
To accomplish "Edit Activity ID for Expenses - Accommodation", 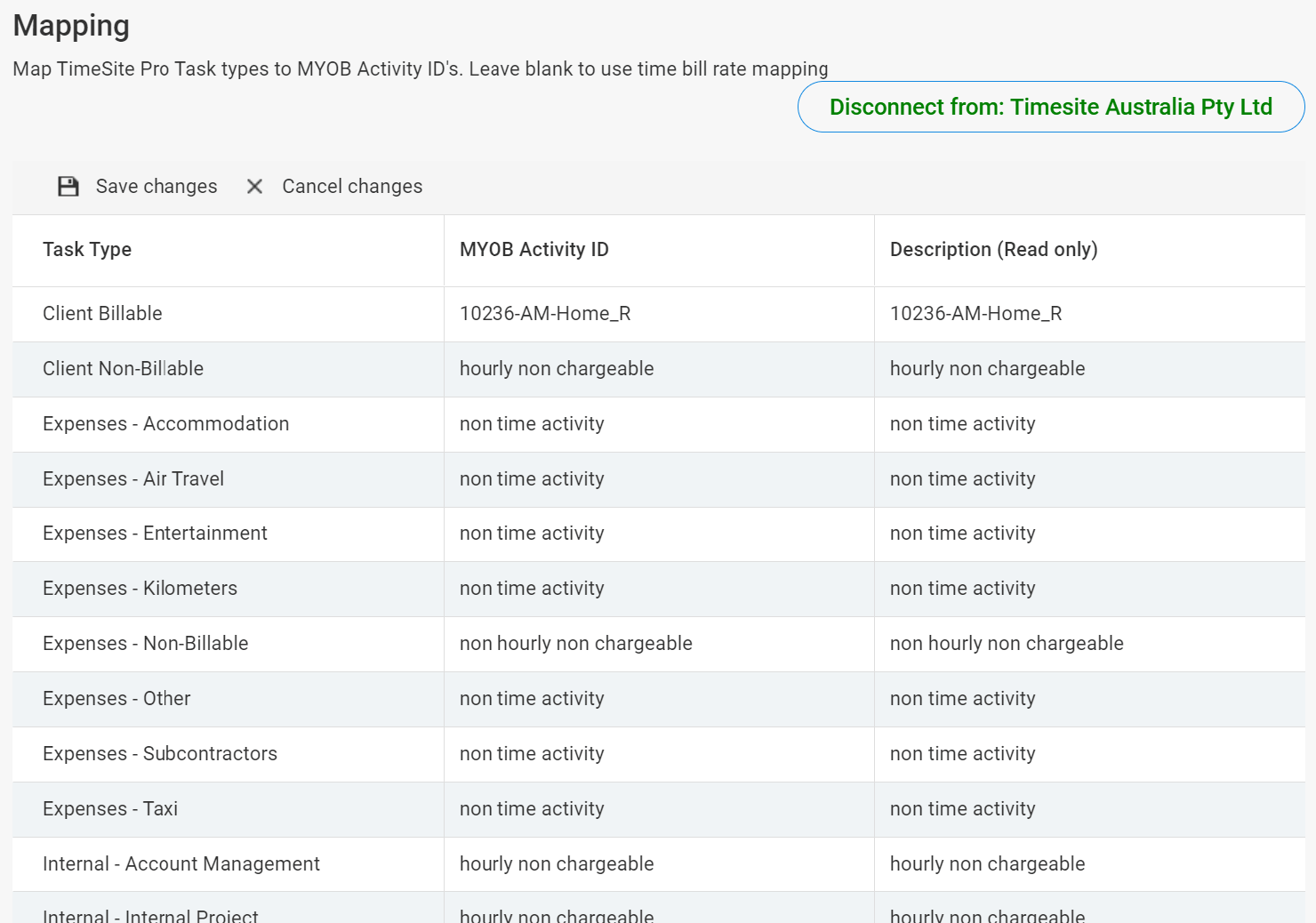I will tap(658, 424).
